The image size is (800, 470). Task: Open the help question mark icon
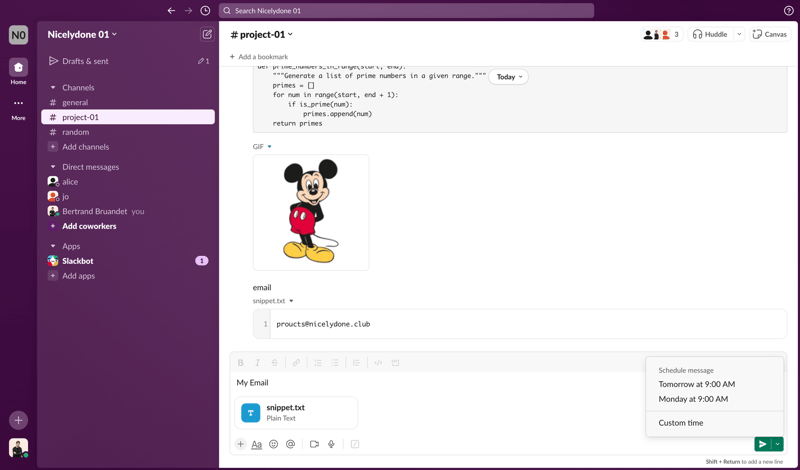[788, 11]
